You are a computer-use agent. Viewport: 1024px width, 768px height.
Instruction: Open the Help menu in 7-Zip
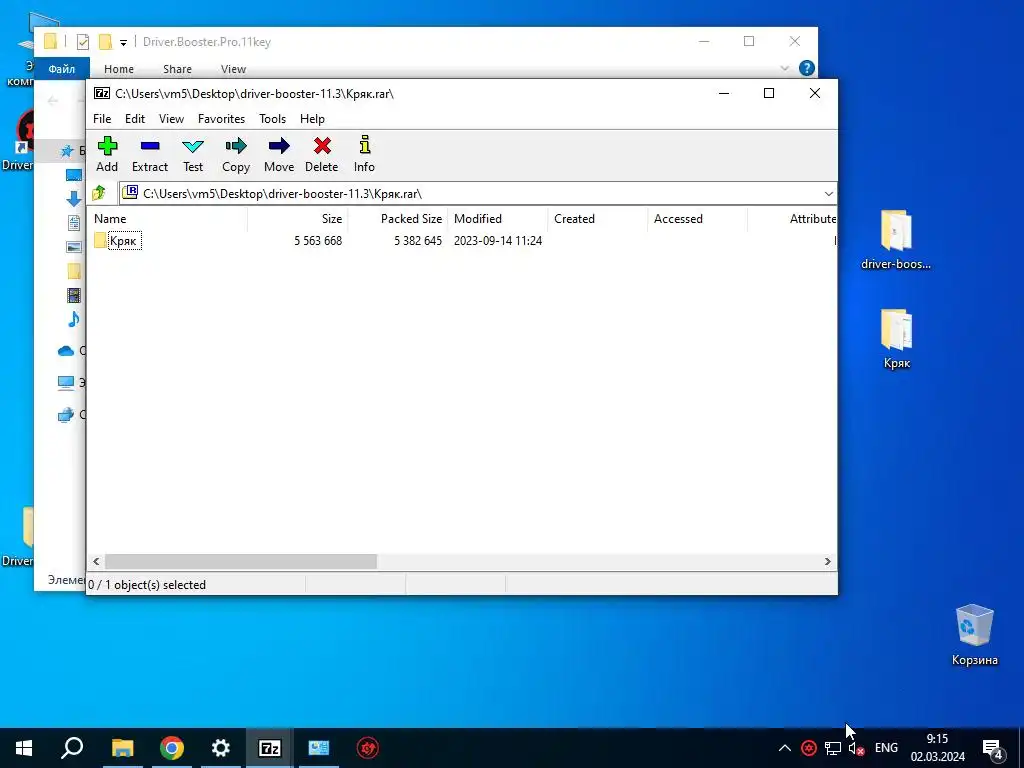pos(312,119)
